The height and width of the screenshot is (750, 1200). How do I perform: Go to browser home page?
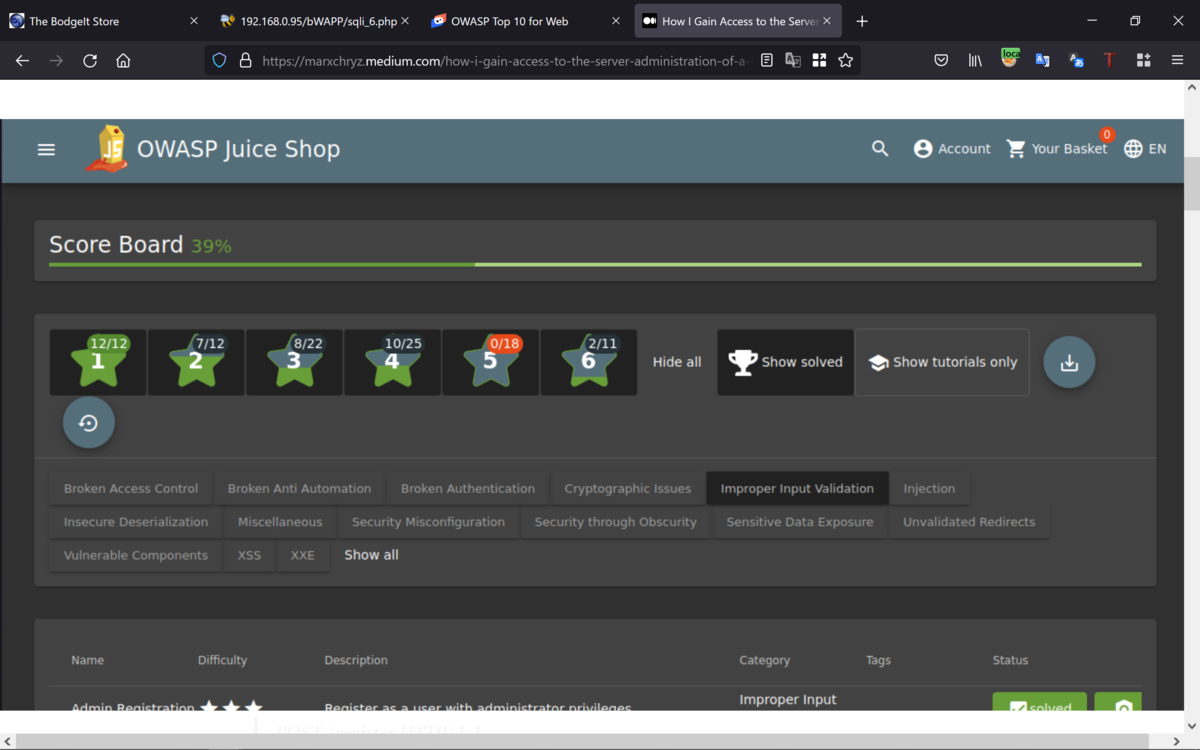click(123, 61)
